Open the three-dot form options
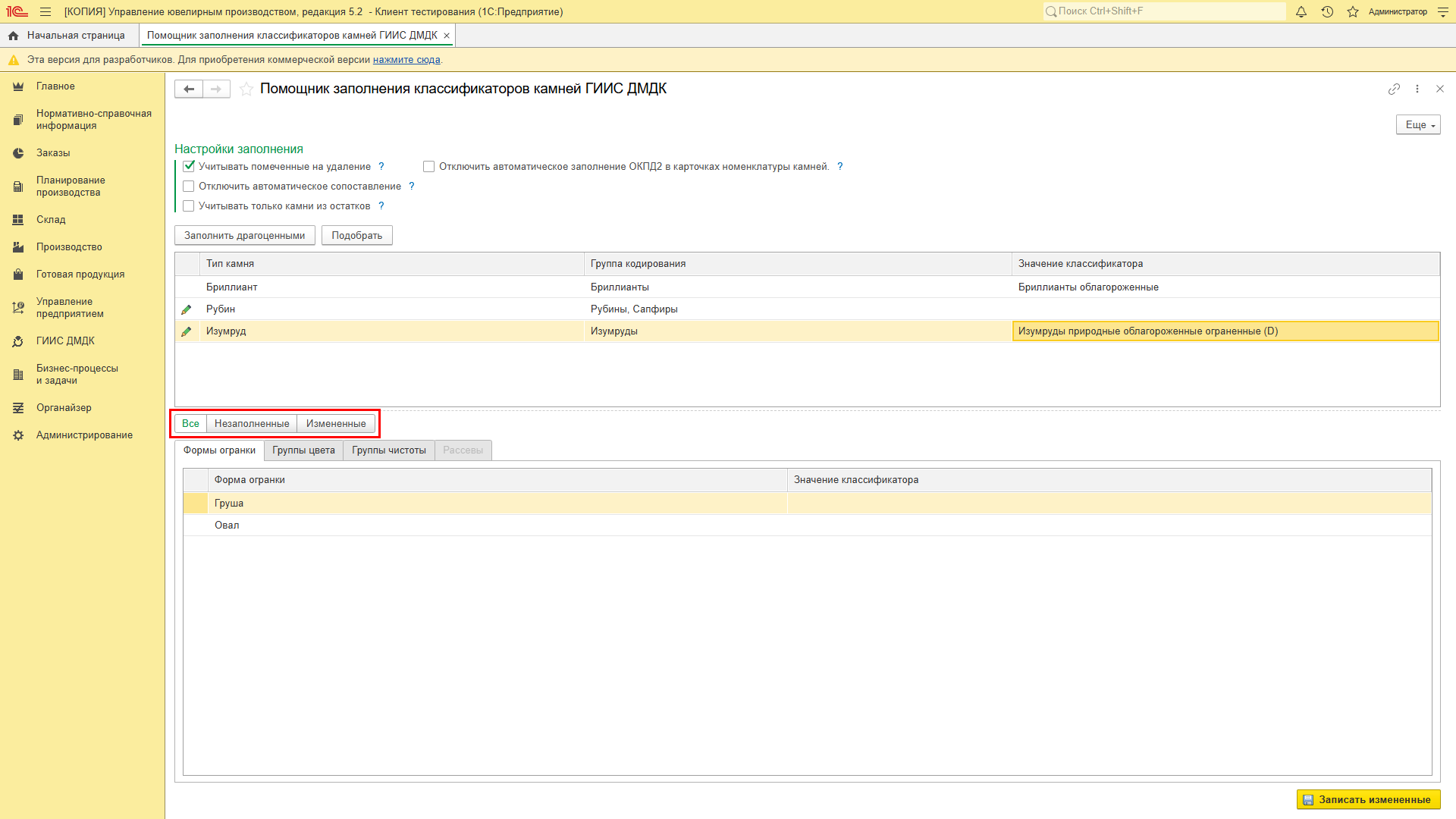Image resolution: width=1456 pixels, height=819 pixels. [x=1417, y=89]
